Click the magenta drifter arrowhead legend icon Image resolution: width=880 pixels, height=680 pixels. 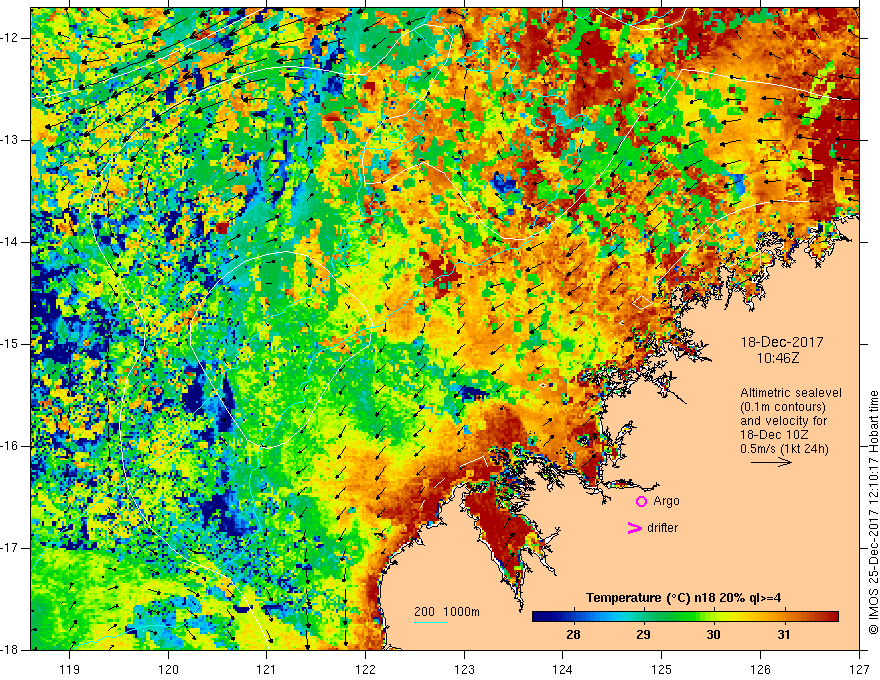coord(634,527)
